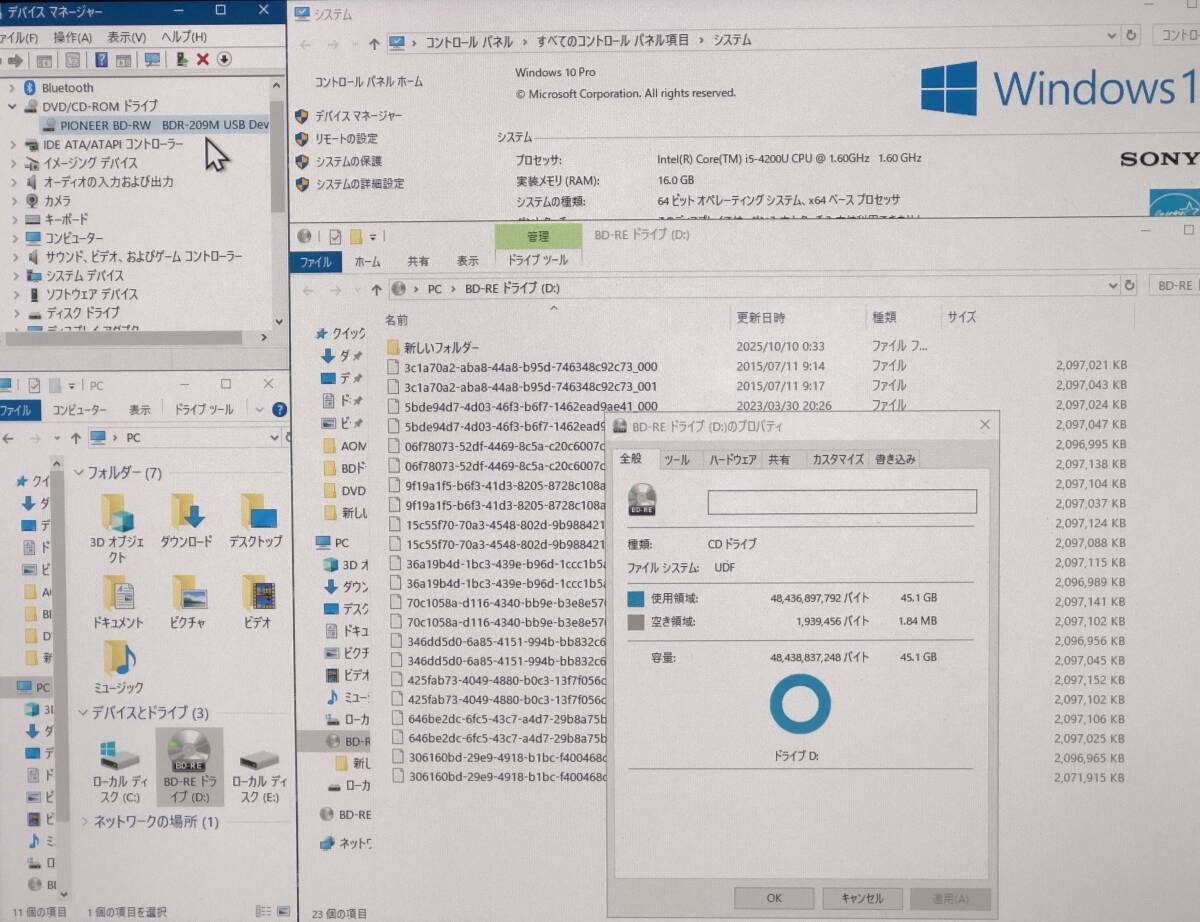Image resolution: width=1200 pixels, height=922 pixels.
Task: Expand the カメラ node
Action: (x=13, y=200)
